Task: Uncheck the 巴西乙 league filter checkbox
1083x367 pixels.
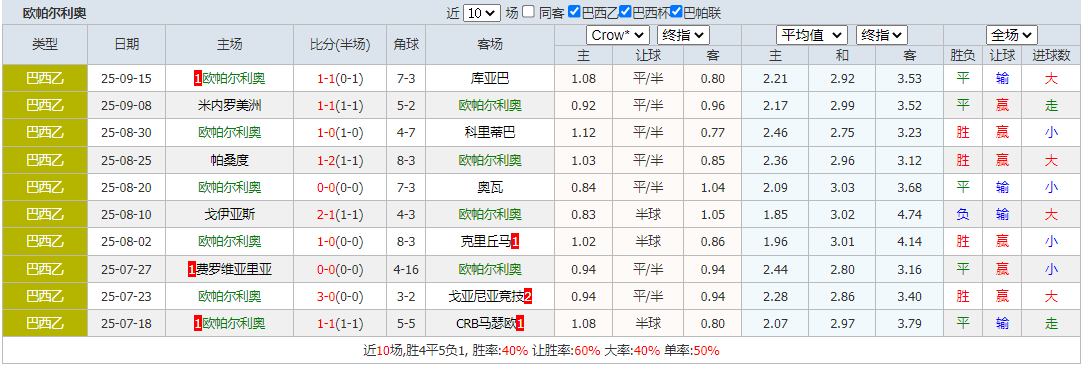Action: pos(574,12)
